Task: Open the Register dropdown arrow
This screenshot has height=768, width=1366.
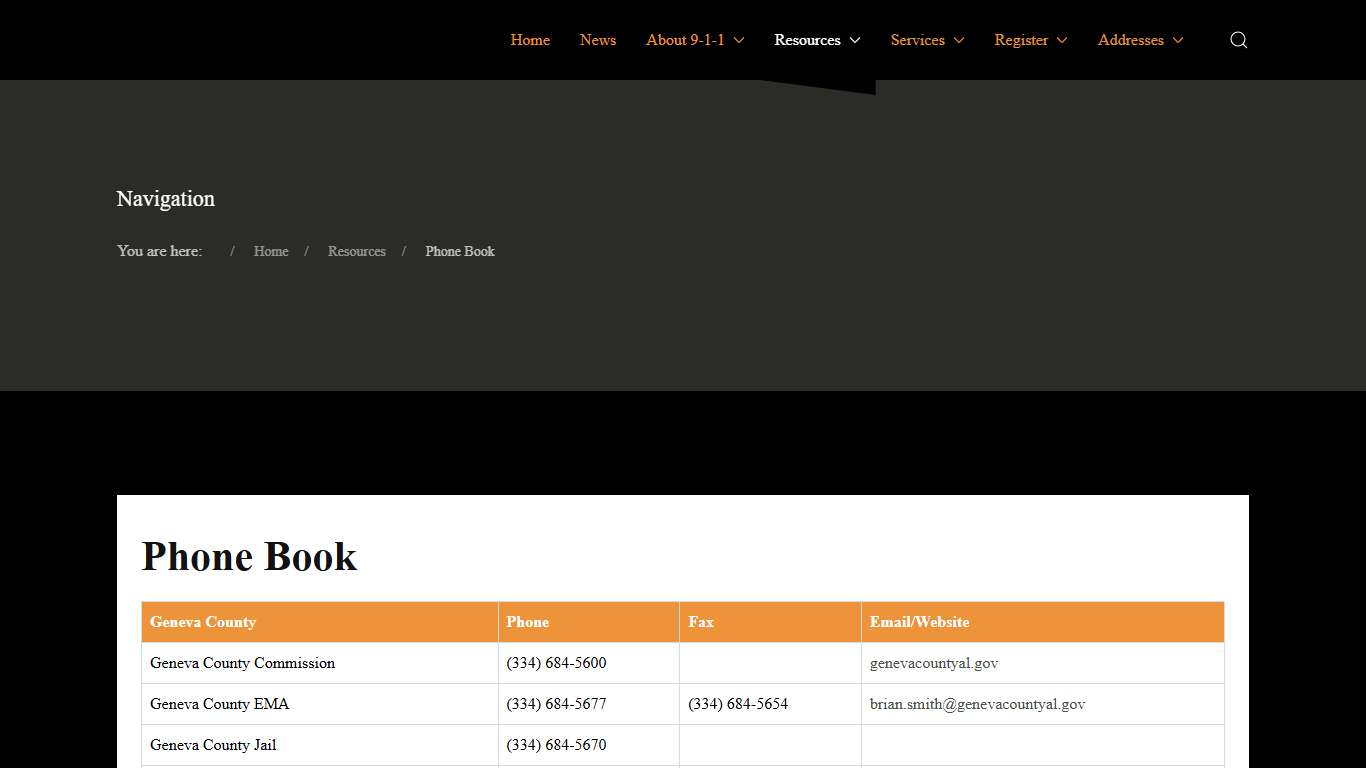Action: [x=1062, y=41]
